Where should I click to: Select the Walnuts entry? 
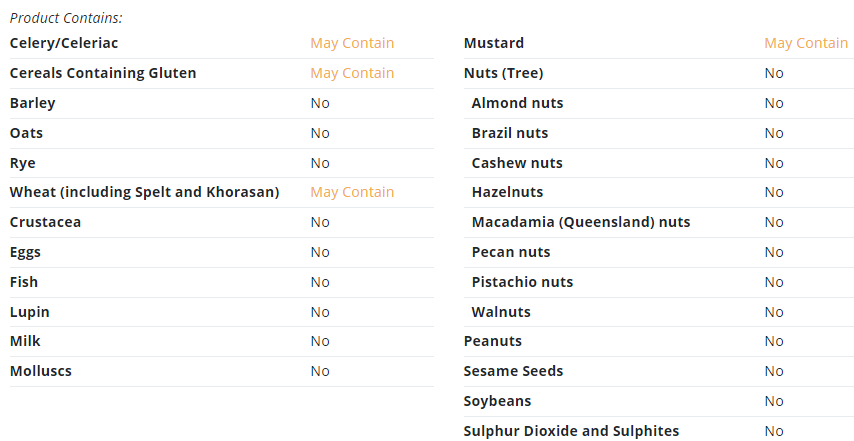coord(501,312)
